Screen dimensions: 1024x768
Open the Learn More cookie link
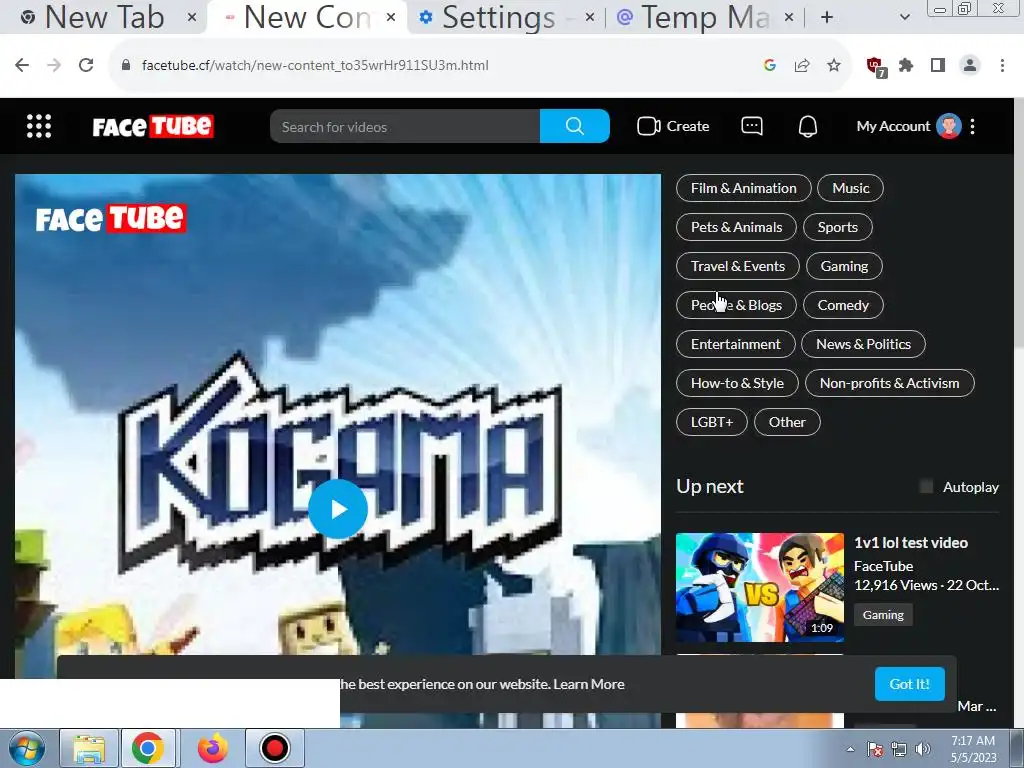(588, 684)
